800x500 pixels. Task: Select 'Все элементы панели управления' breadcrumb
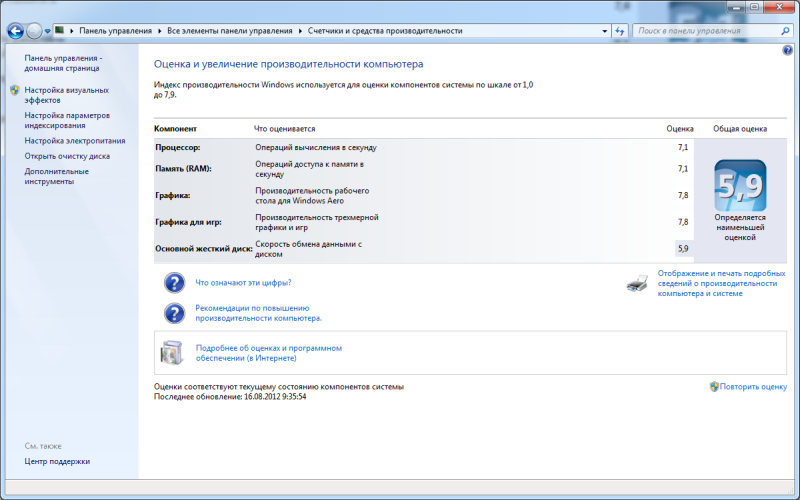230,31
